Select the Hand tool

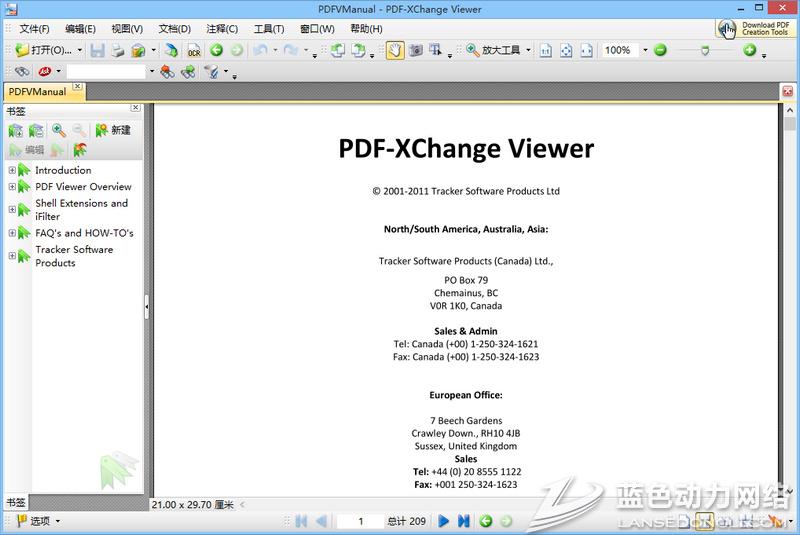coord(395,50)
